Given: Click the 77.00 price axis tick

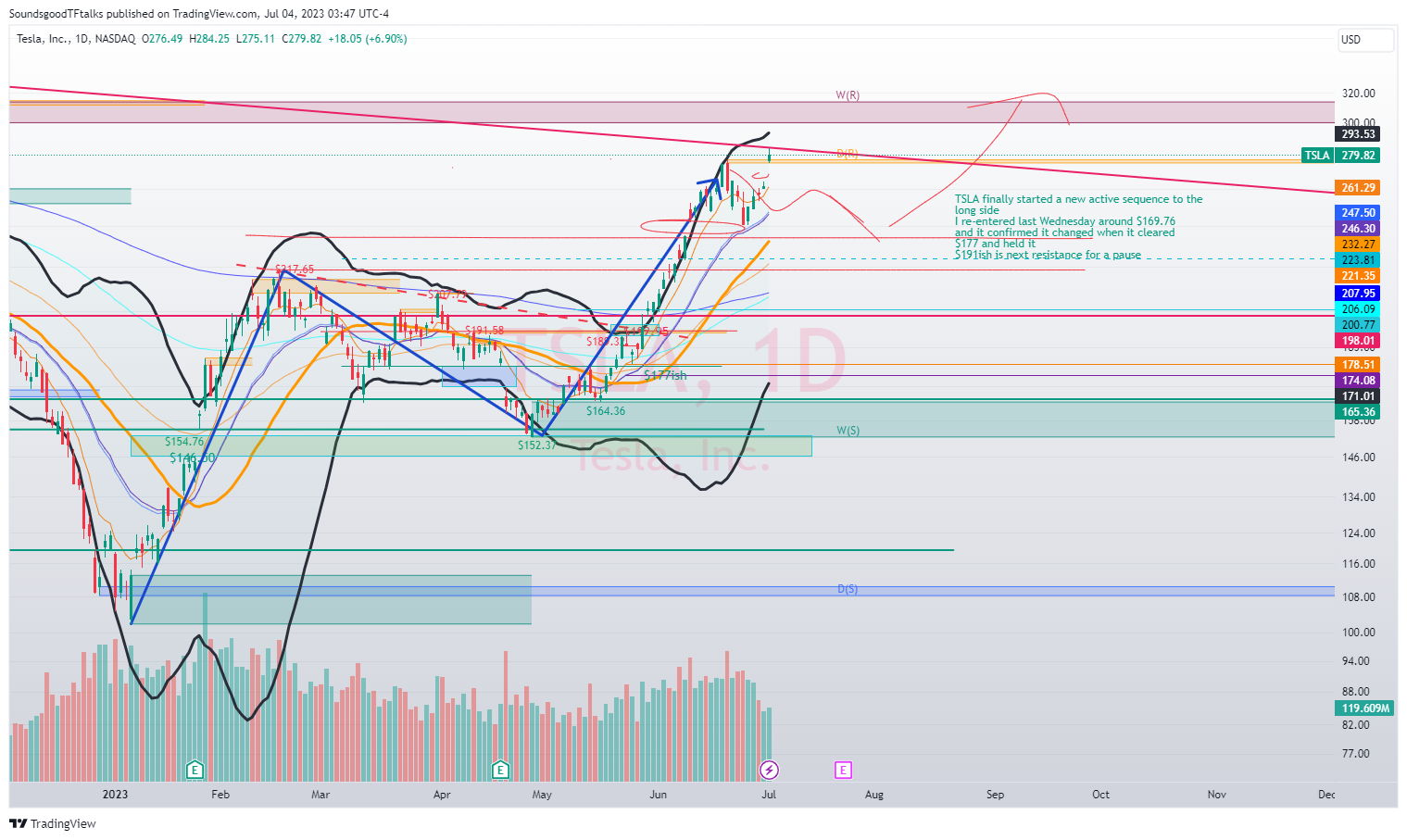Looking at the screenshot, I should (x=1354, y=754).
